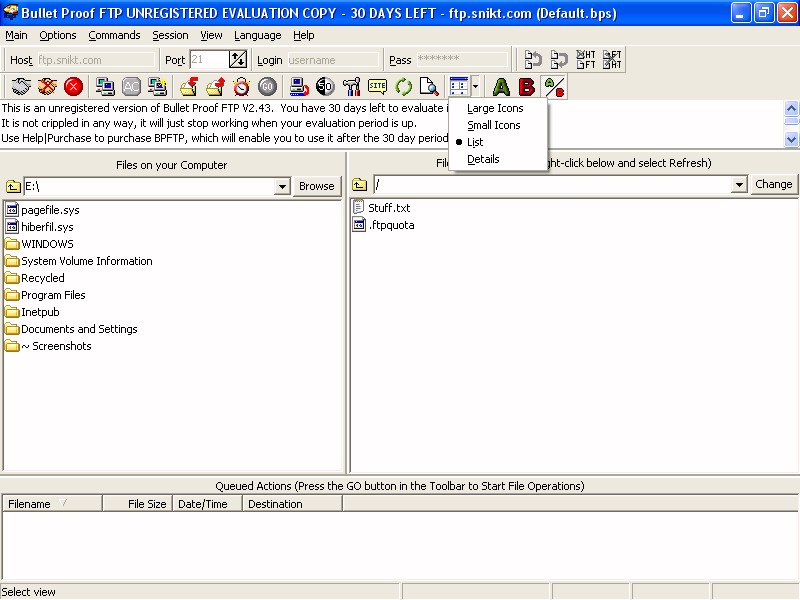Click the second file transfer arrows icon

[x=559, y=59]
